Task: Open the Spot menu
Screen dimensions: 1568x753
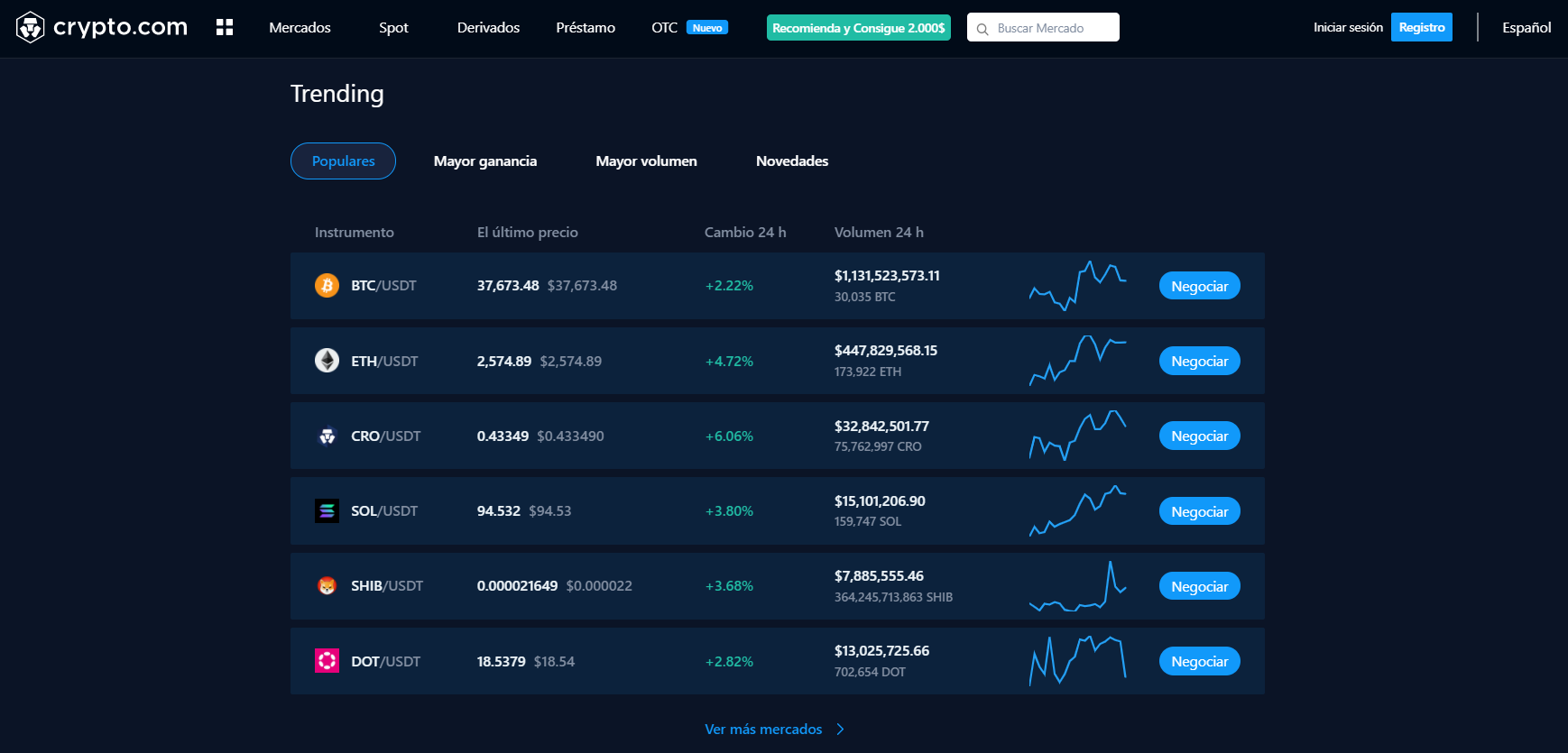Action: [x=393, y=28]
